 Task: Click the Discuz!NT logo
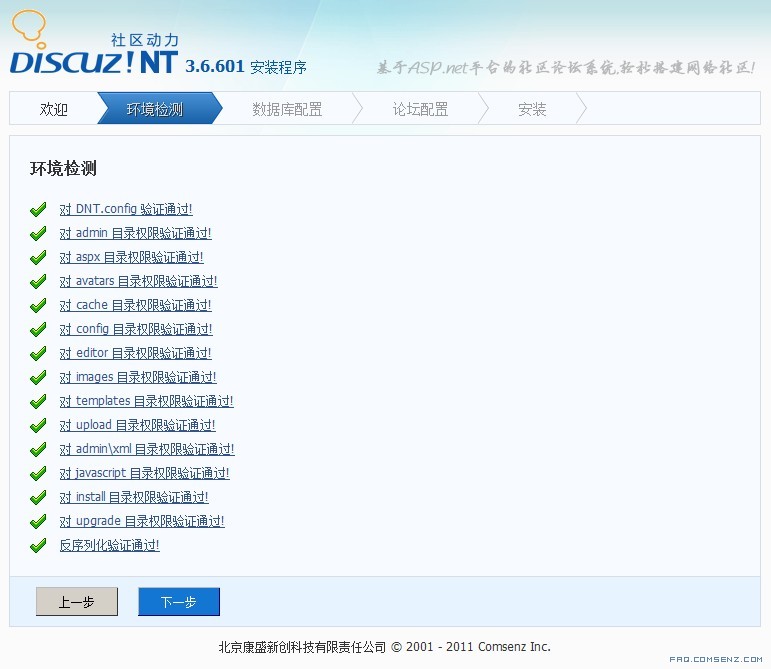pos(95,50)
